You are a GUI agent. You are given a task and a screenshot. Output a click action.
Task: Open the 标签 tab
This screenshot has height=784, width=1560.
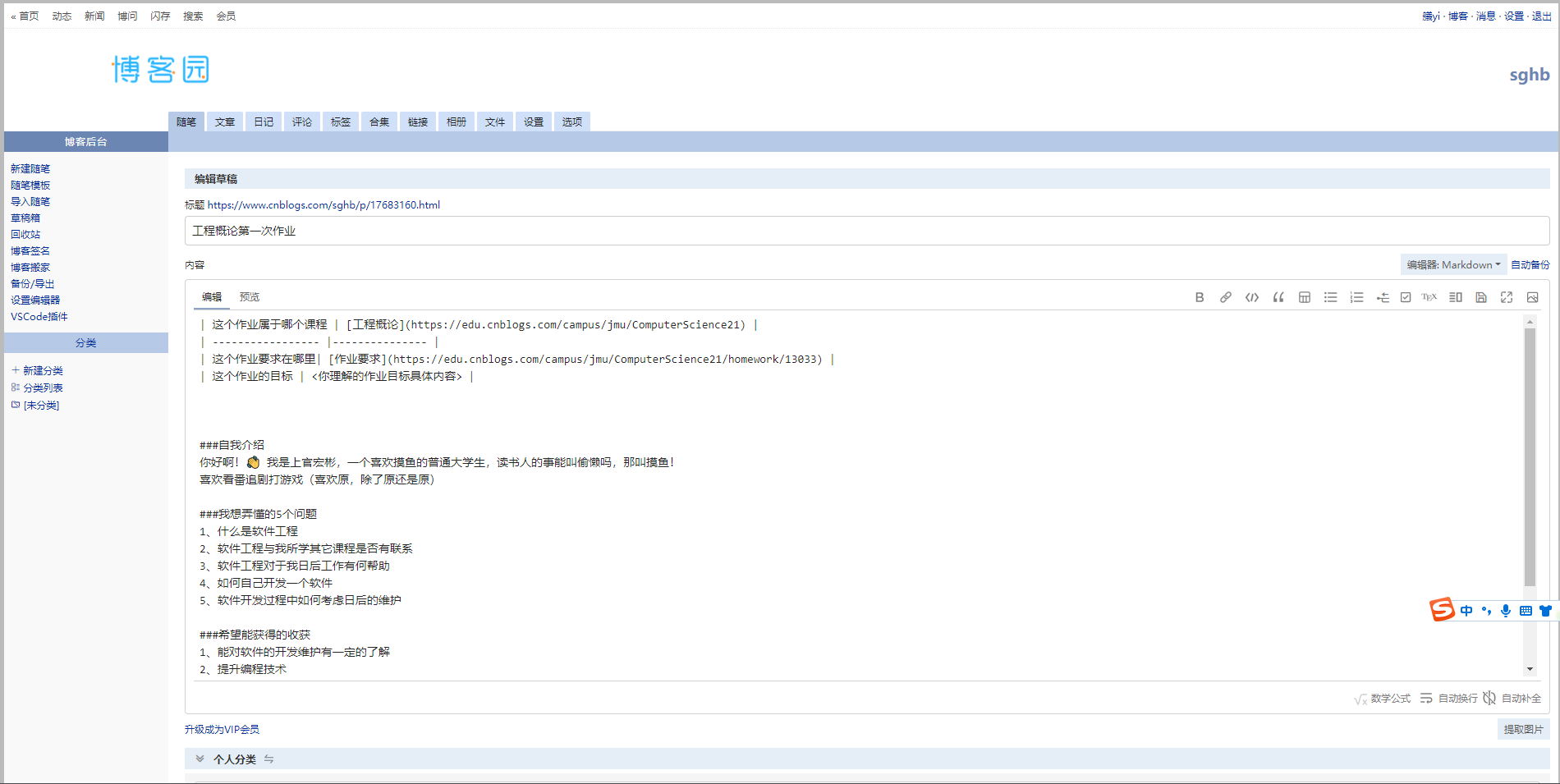tap(341, 121)
